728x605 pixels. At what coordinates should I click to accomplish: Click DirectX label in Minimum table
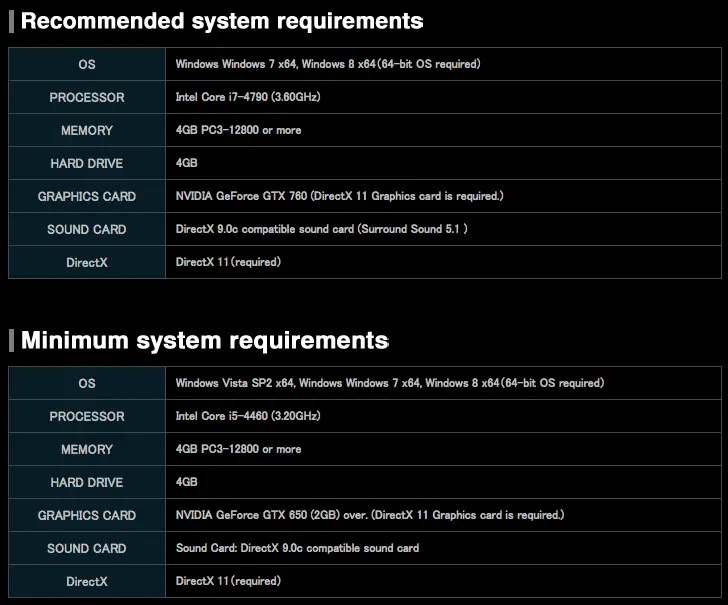coord(87,581)
